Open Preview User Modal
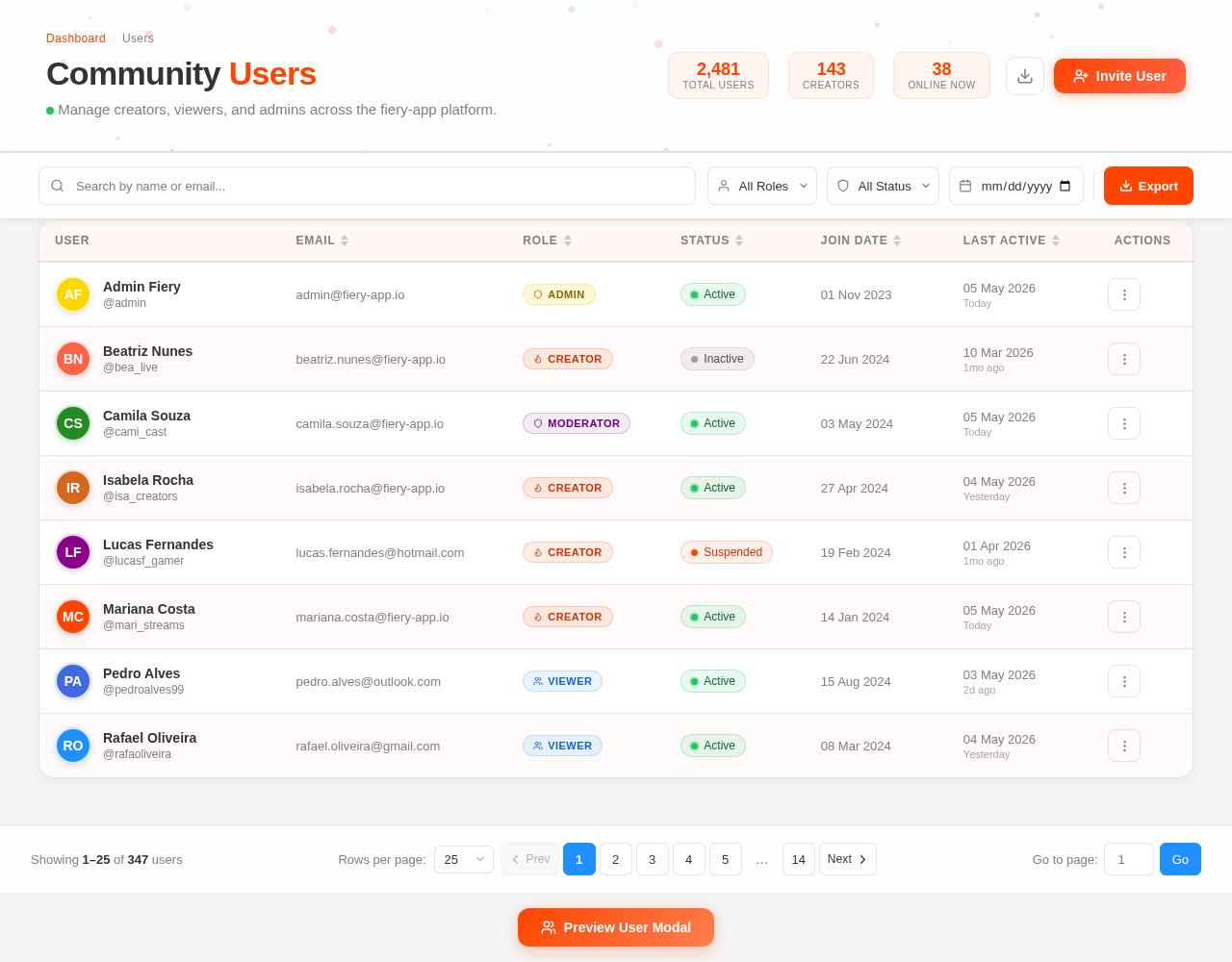The height and width of the screenshot is (962, 1232). point(616,927)
